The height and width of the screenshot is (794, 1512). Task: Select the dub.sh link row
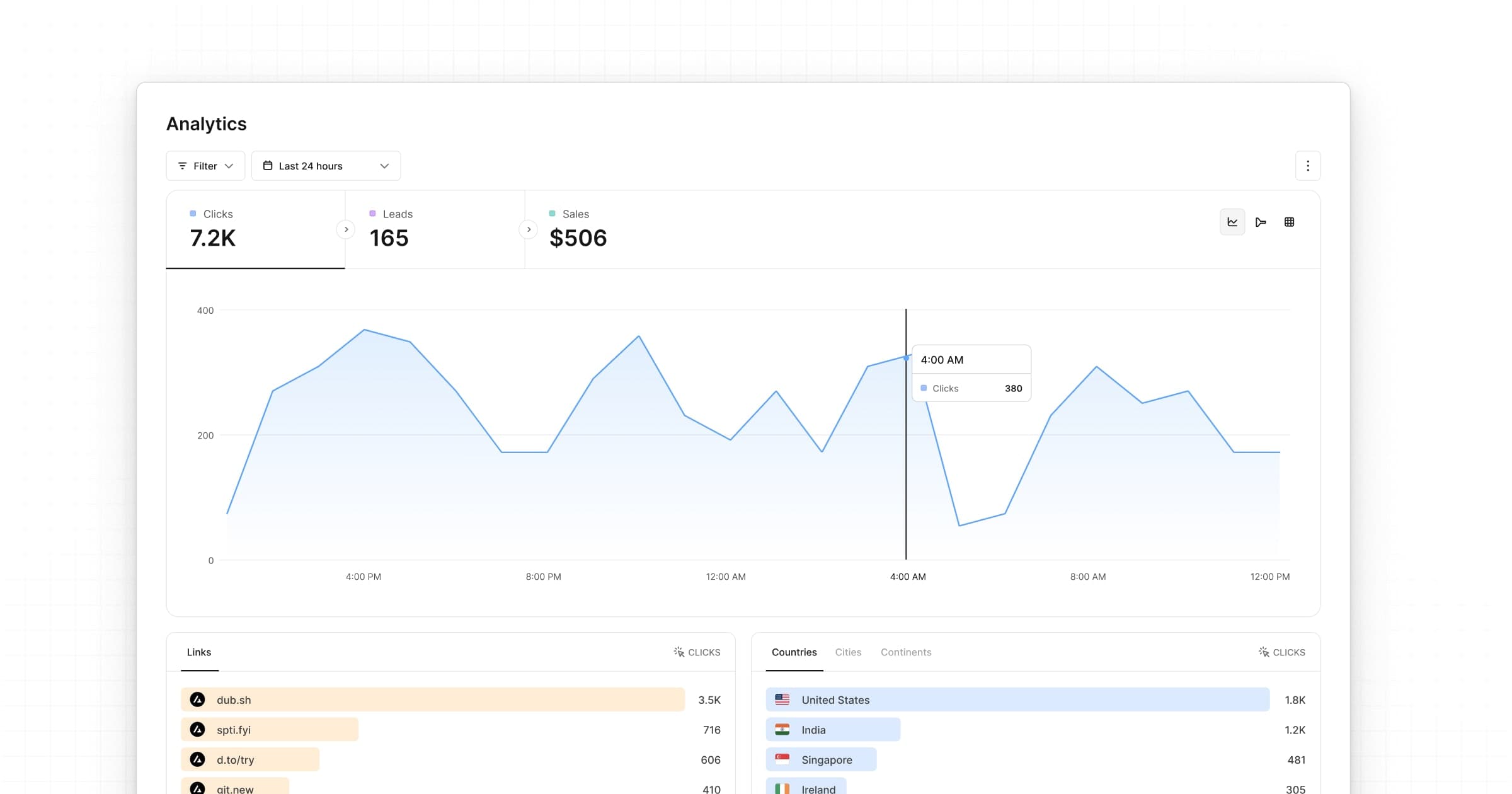tap(450, 699)
